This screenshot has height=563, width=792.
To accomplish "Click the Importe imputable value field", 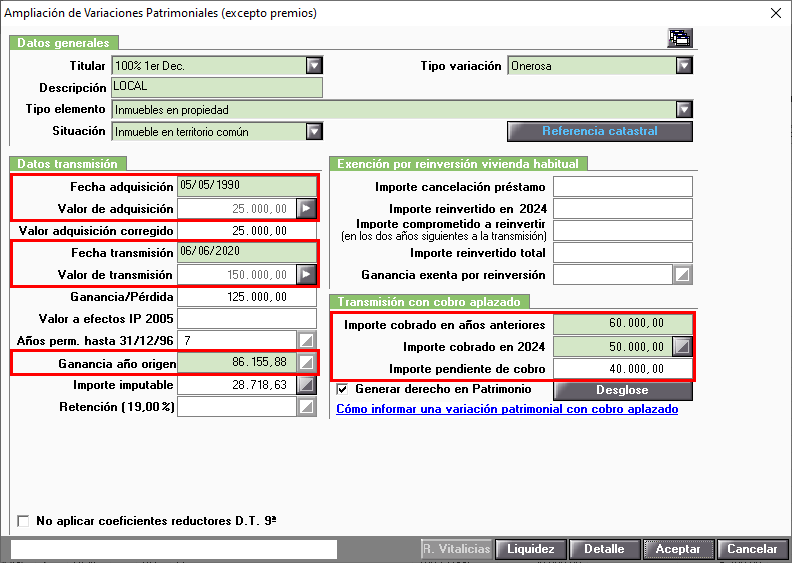I will click(x=237, y=385).
